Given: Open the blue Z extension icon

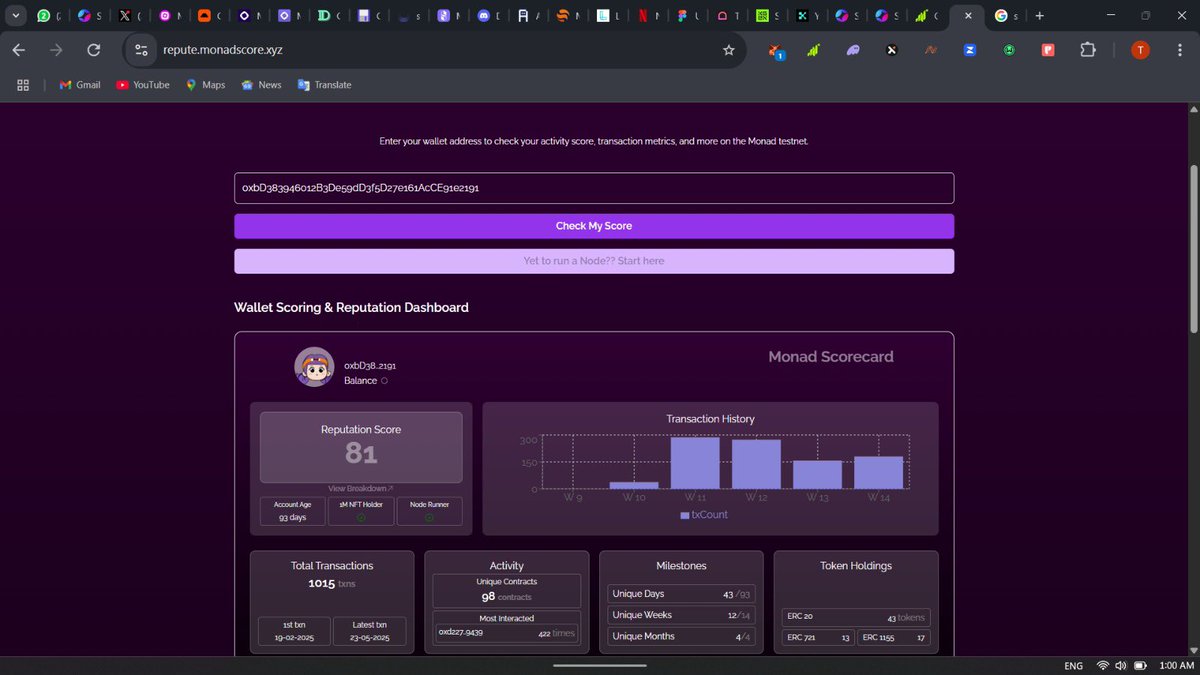Looking at the screenshot, I should 970,50.
